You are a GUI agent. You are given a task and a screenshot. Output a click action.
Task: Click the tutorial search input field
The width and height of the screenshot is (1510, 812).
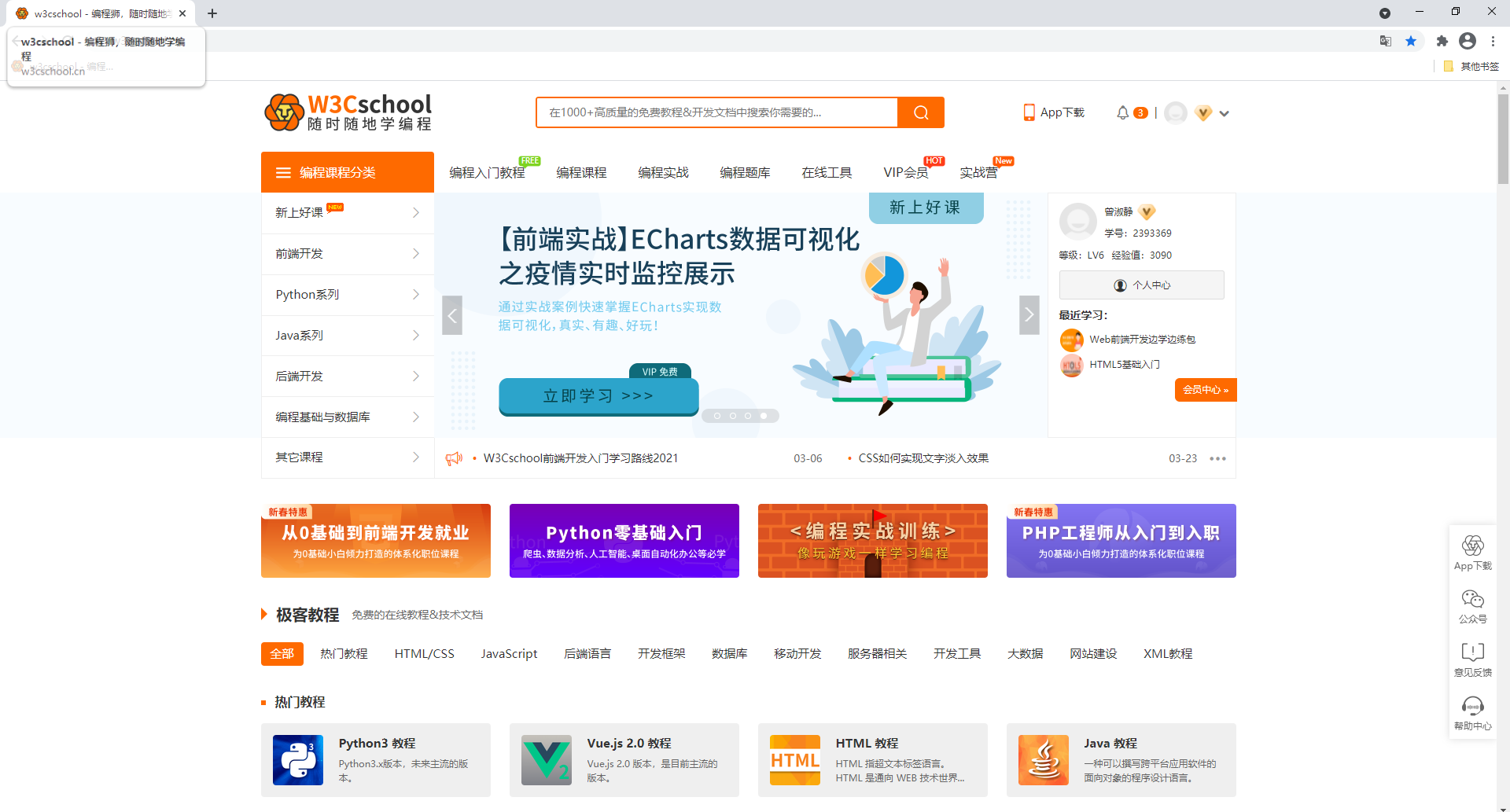[716, 112]
